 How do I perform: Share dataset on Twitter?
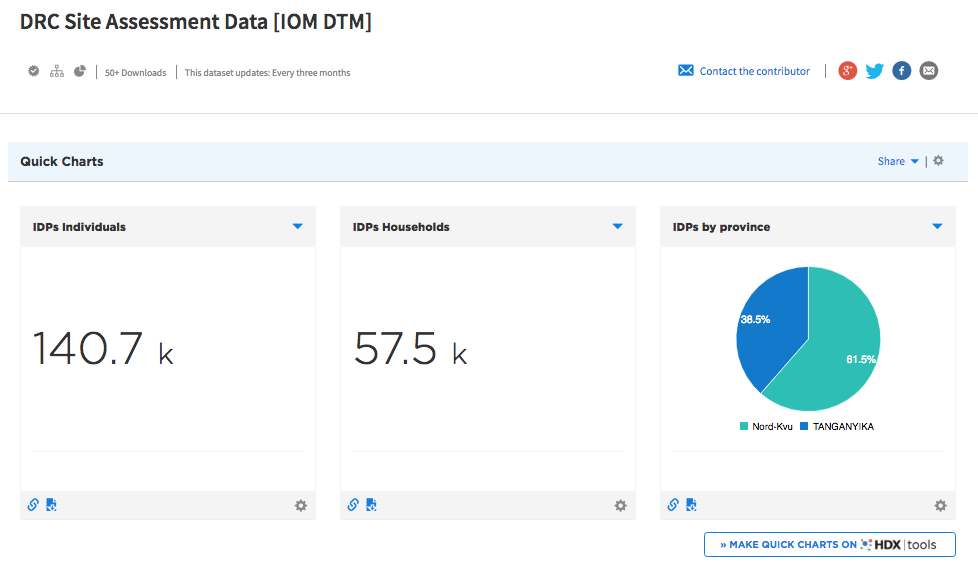point(875,71)
